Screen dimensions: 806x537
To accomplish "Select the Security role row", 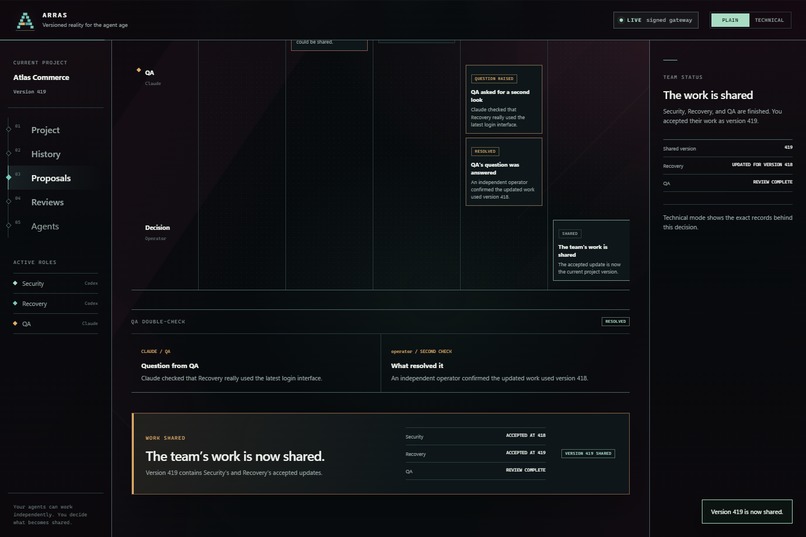I will click(56, 284).
